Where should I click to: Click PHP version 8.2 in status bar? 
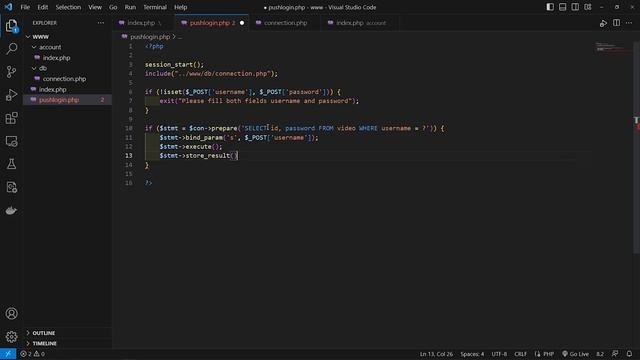coord(600,354)
